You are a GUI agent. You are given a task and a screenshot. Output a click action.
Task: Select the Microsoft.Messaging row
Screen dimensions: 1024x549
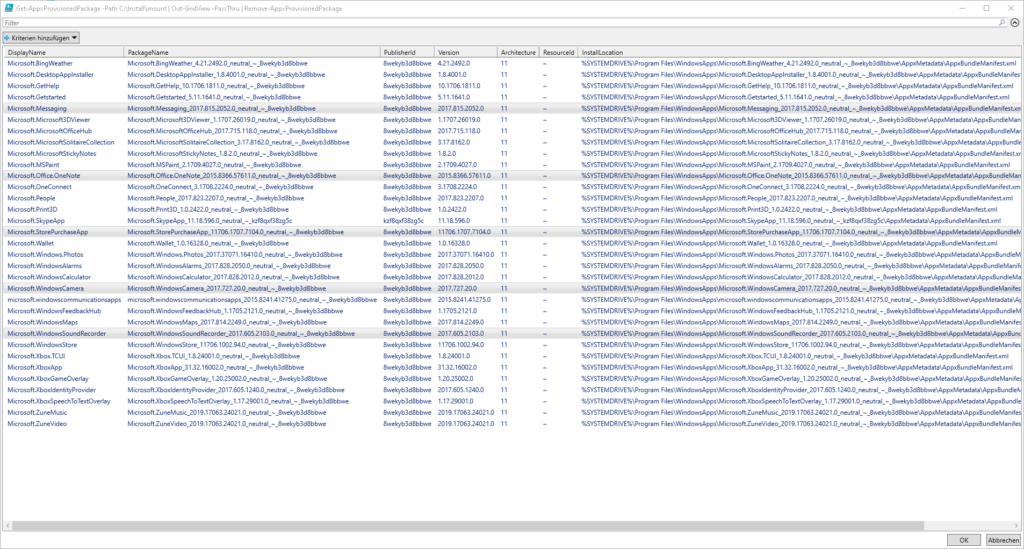click(512, 108)
